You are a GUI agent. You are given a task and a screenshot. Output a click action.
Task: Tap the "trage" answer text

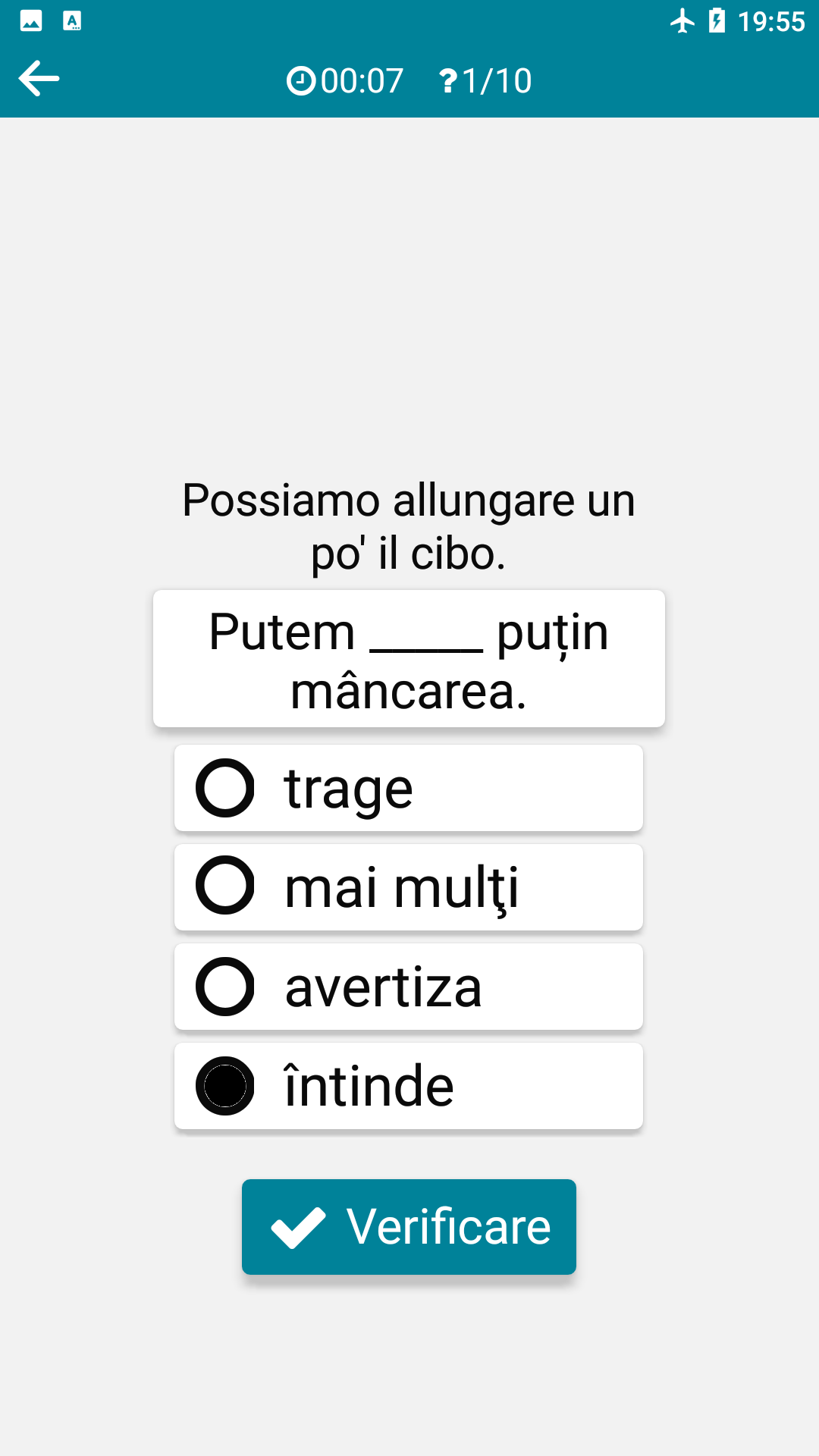[349, 789]
